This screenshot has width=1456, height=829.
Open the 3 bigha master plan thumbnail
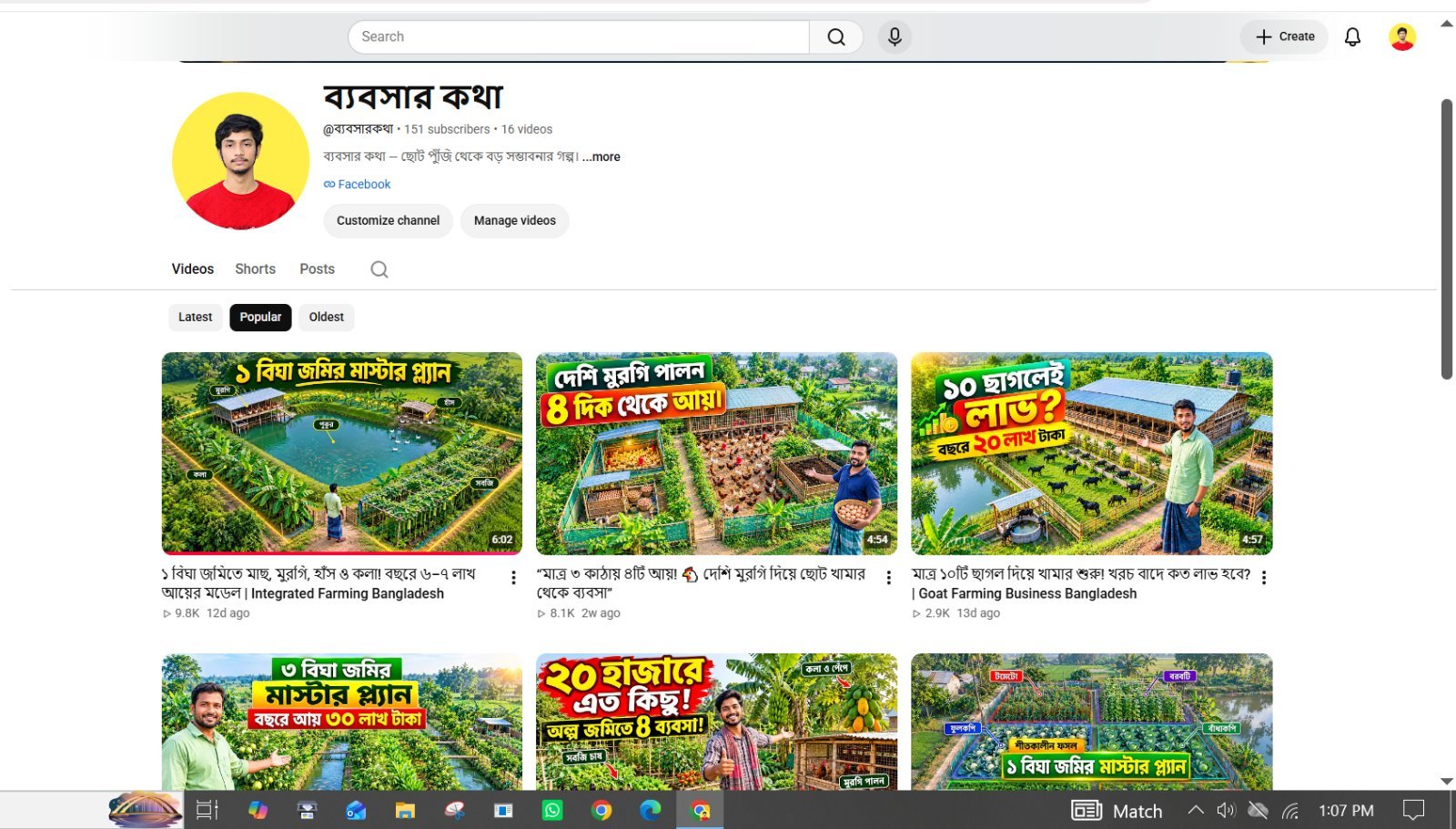click(x=342, y=721)
